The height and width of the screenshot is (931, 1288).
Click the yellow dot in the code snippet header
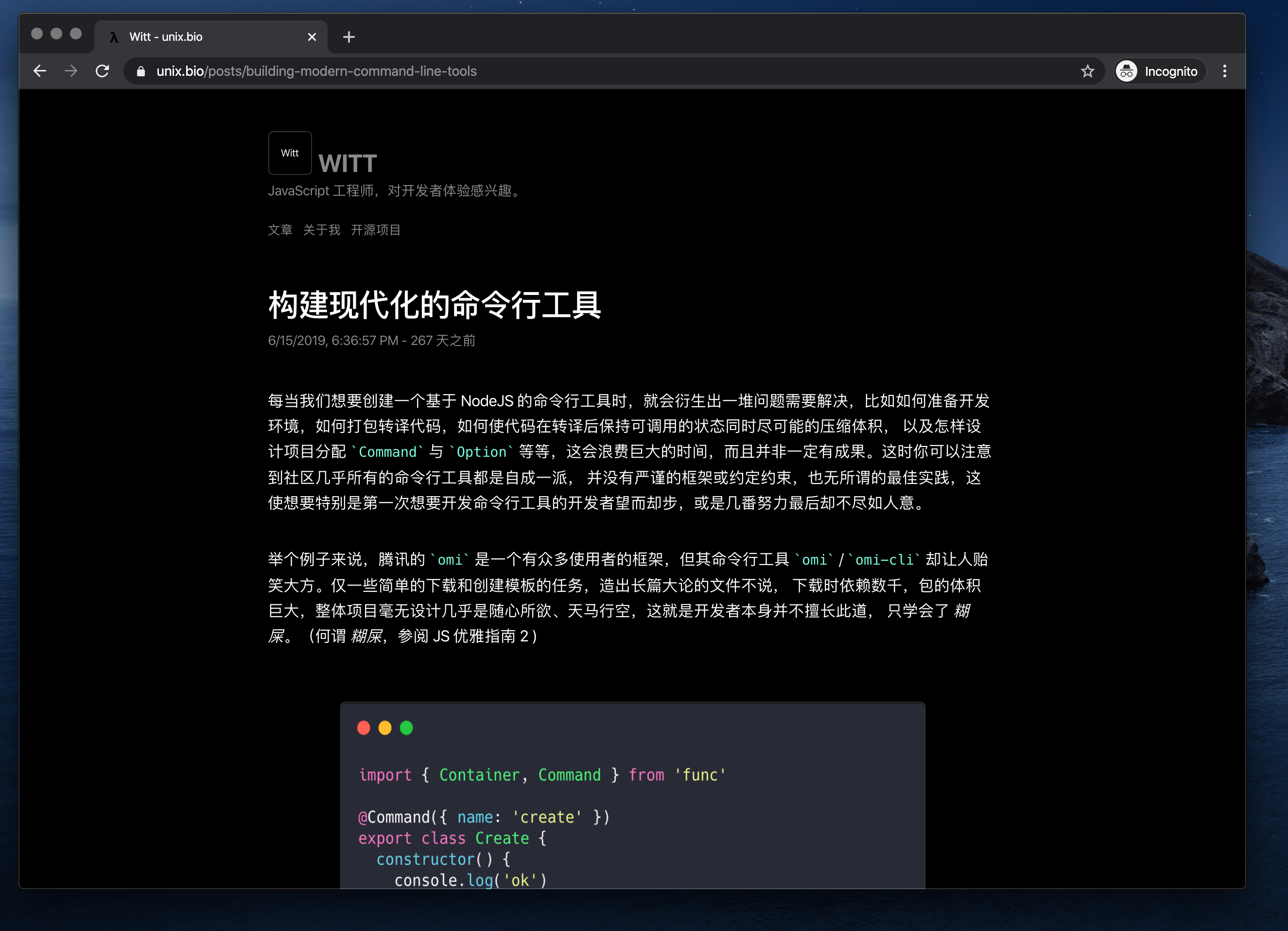(x=385, y=727)
